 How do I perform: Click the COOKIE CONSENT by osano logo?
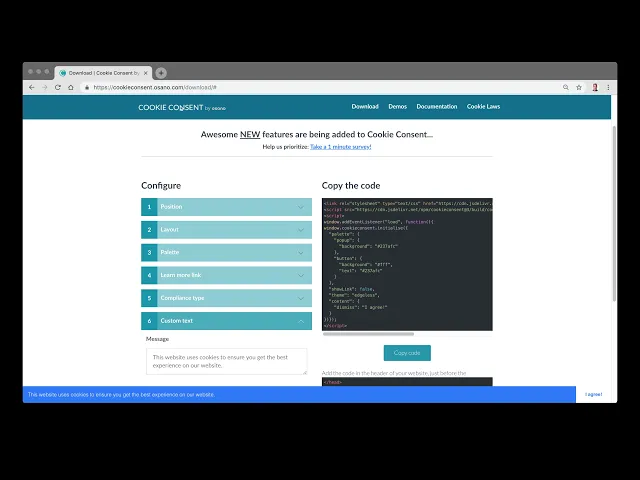point(182,107)
